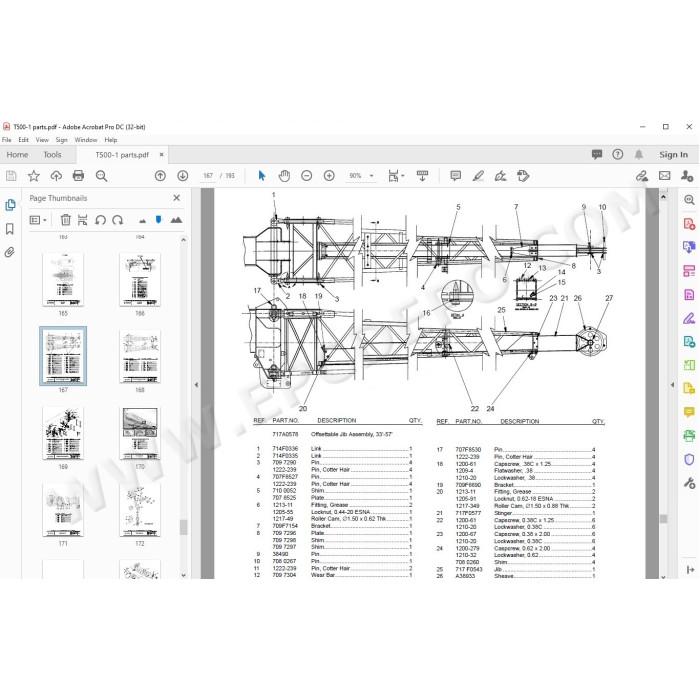The image size is (700, 700).
Task: Zoom in with the plus button
Action: tap(329, 176)
